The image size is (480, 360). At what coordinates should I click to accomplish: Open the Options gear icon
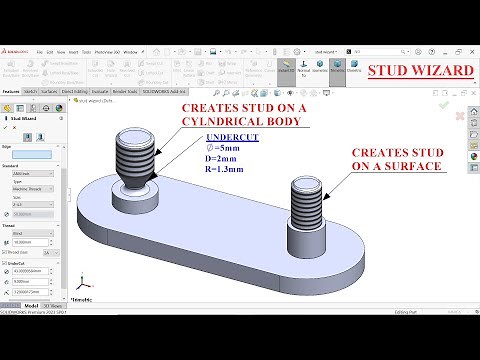297,52
